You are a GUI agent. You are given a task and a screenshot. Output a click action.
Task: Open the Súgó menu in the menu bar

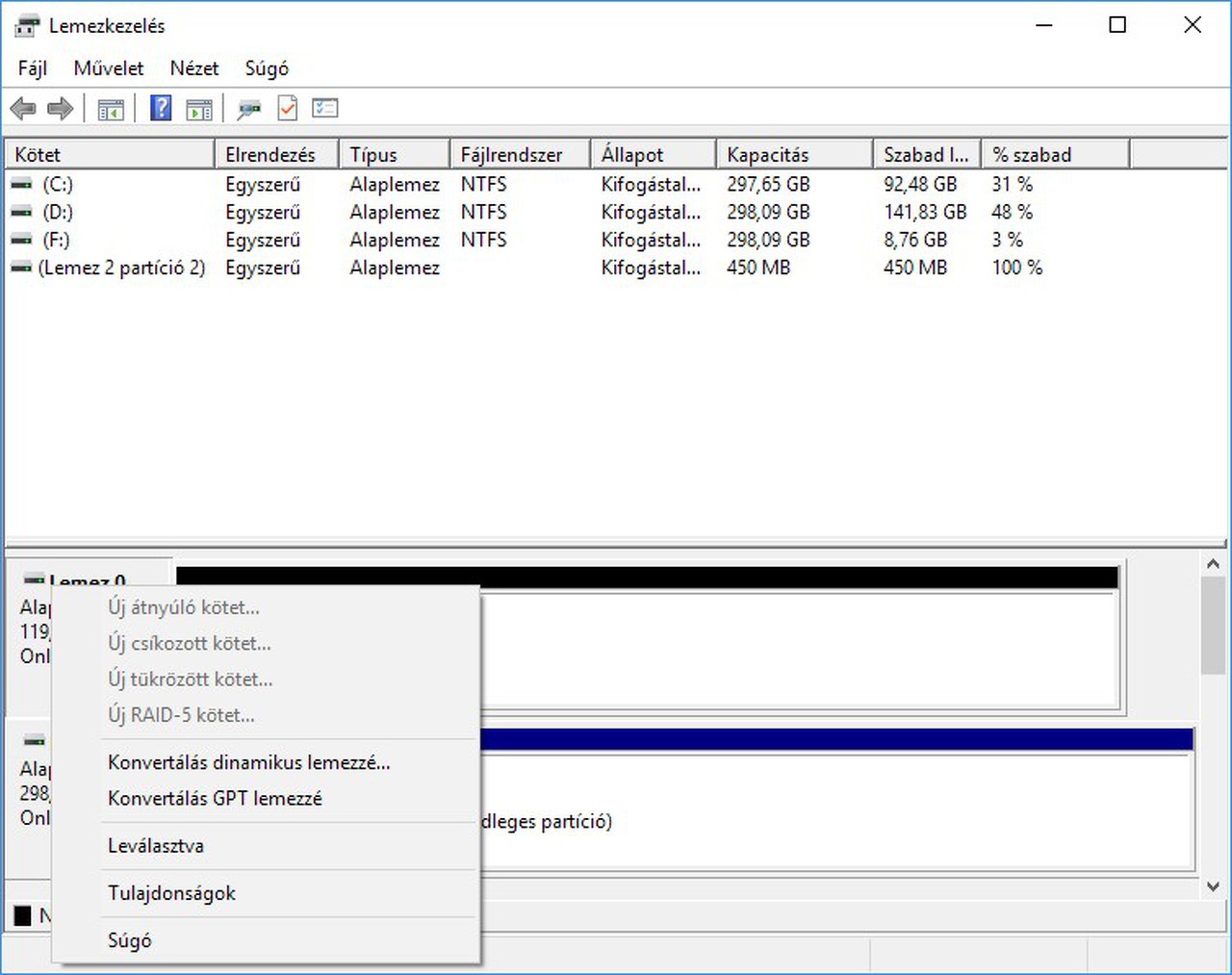(x=267, y=68)
